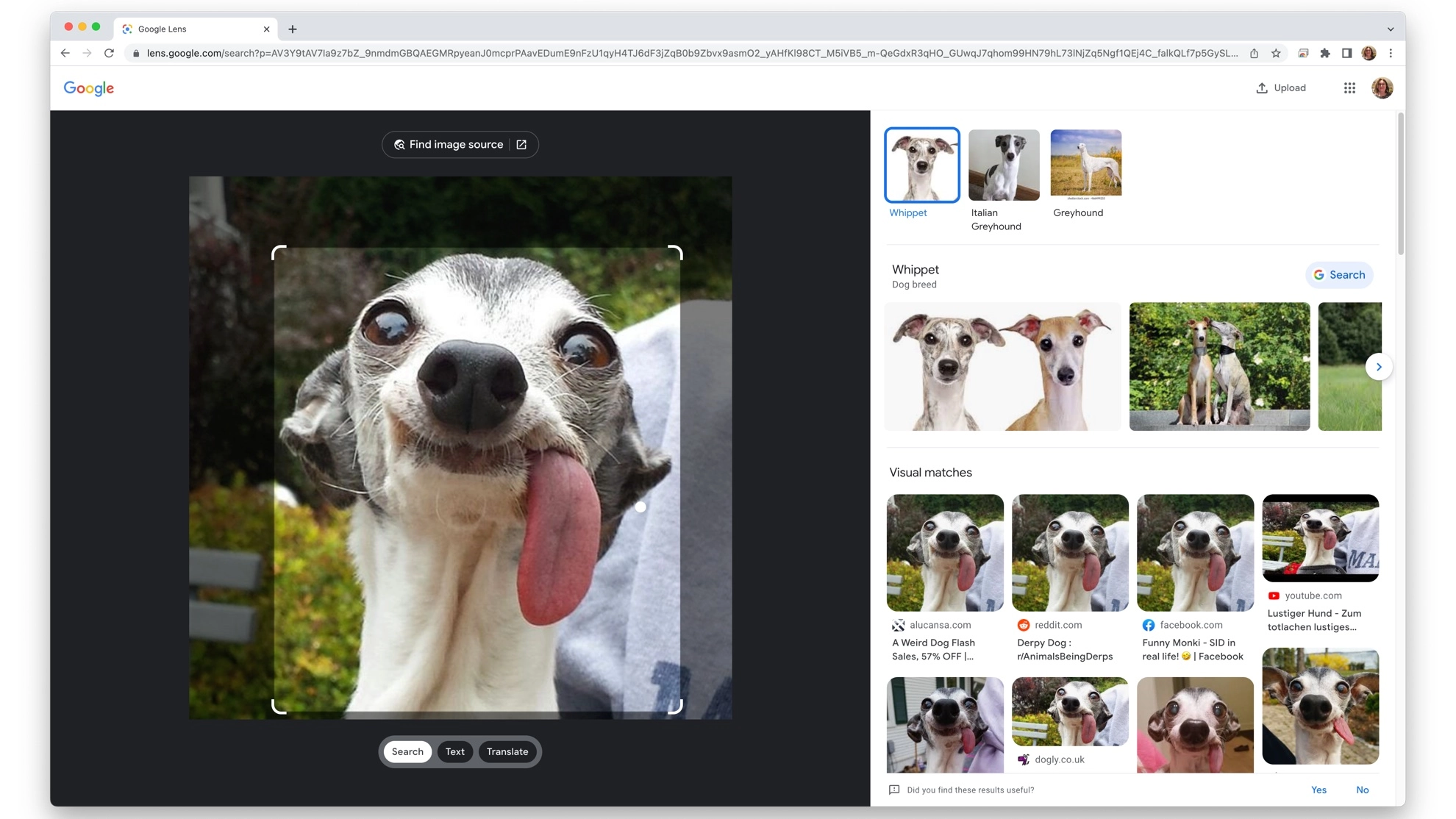Switch to Translate mode
1456x819 pixels.
507,751
